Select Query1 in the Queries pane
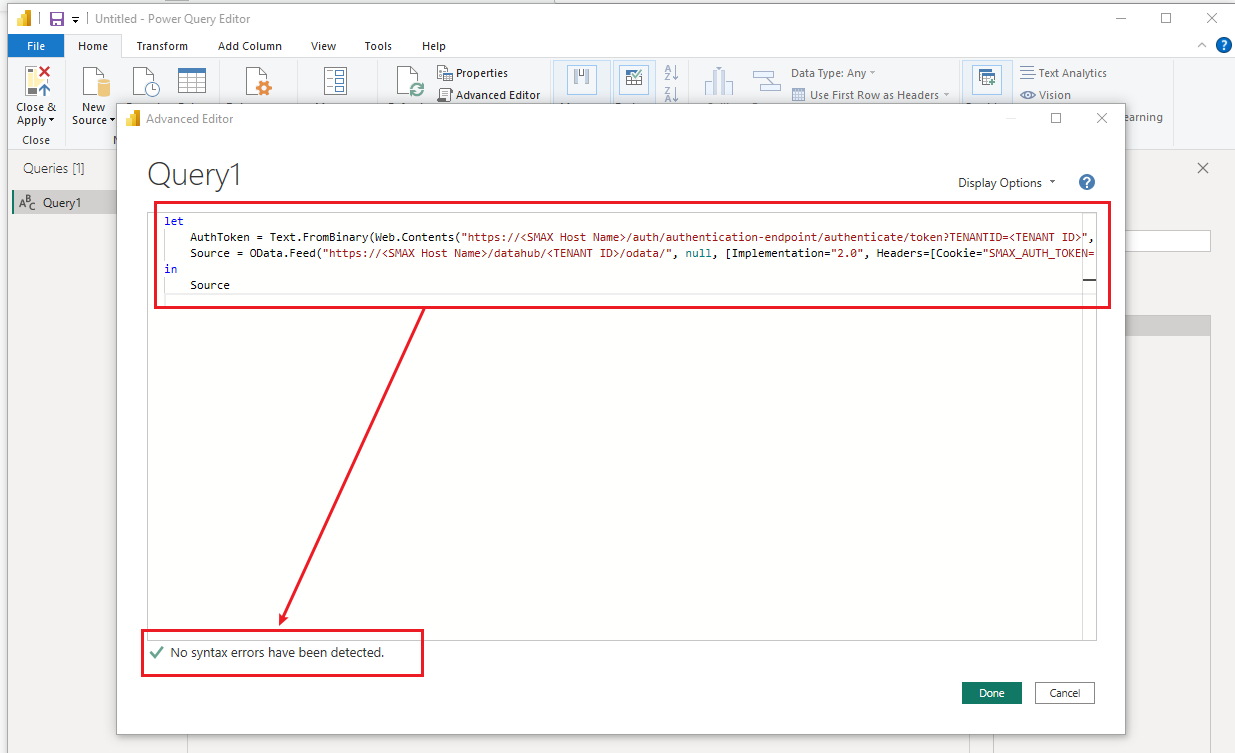The height and width of the screenshot is (753, 1235). pos(62,202)
